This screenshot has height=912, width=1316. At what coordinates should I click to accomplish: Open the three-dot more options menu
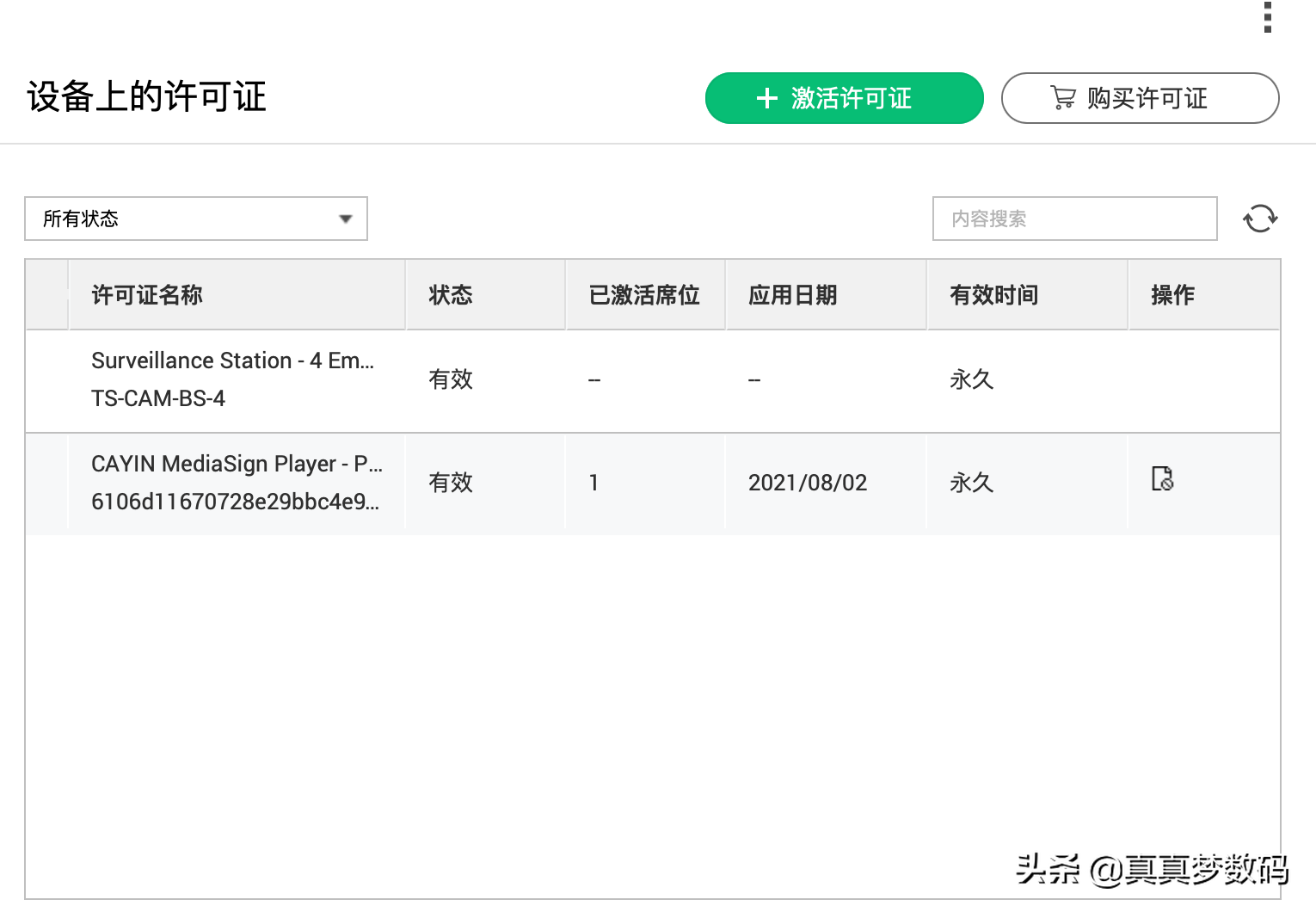[1267, 17]
